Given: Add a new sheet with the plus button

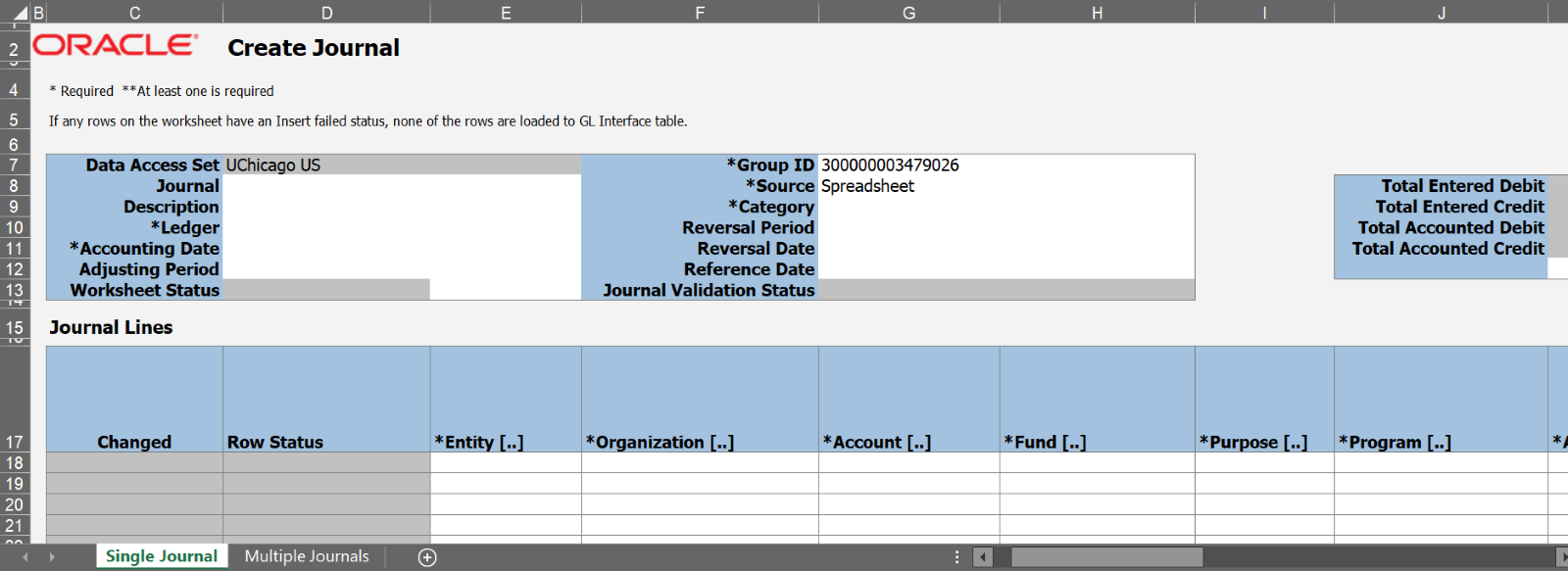Looking at the screenshot, I should [x=427, y=557].
